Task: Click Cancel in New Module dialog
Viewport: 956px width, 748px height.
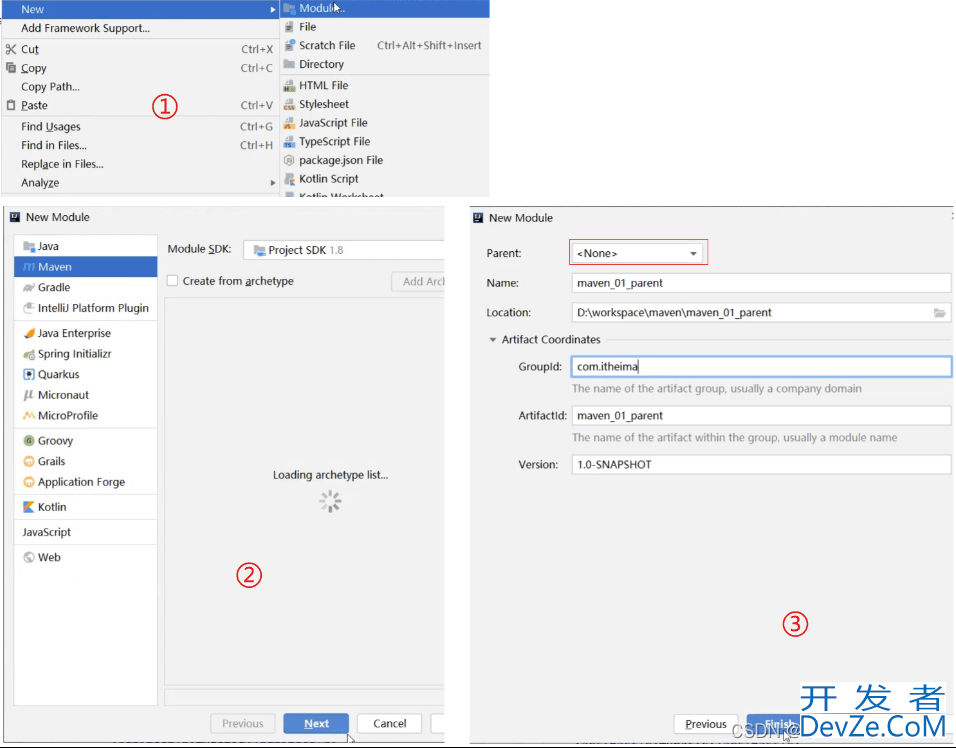Action: (x=390, y=724)
